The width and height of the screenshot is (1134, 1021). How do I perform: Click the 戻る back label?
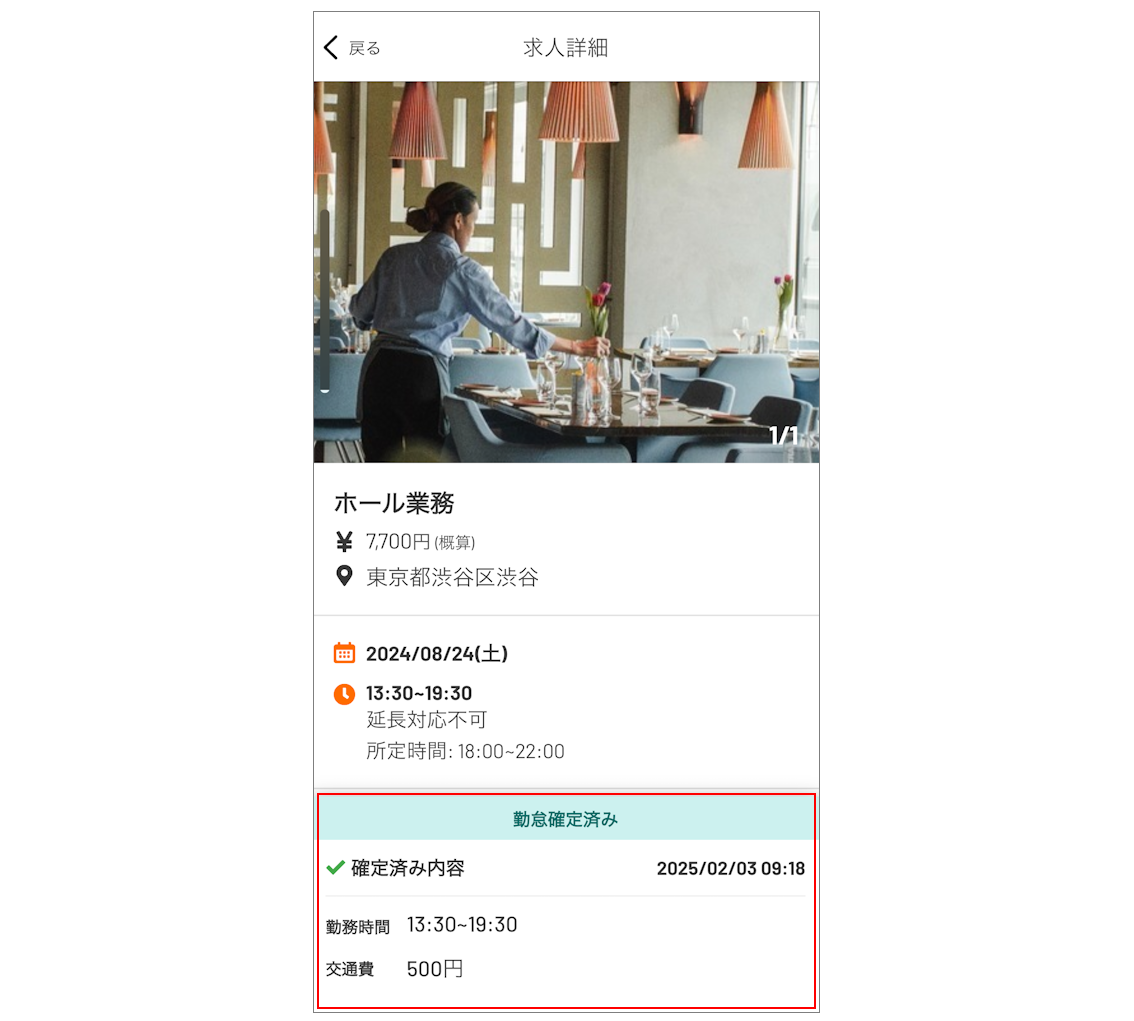pos(364,48)
